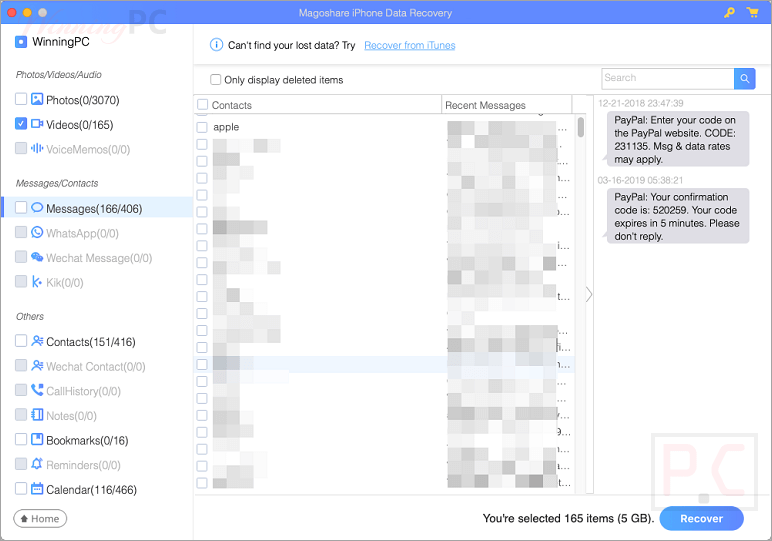Open the Bookmarks(0/16) category
The width and height of the screenshot is (772, 541).
pos(87,440)
